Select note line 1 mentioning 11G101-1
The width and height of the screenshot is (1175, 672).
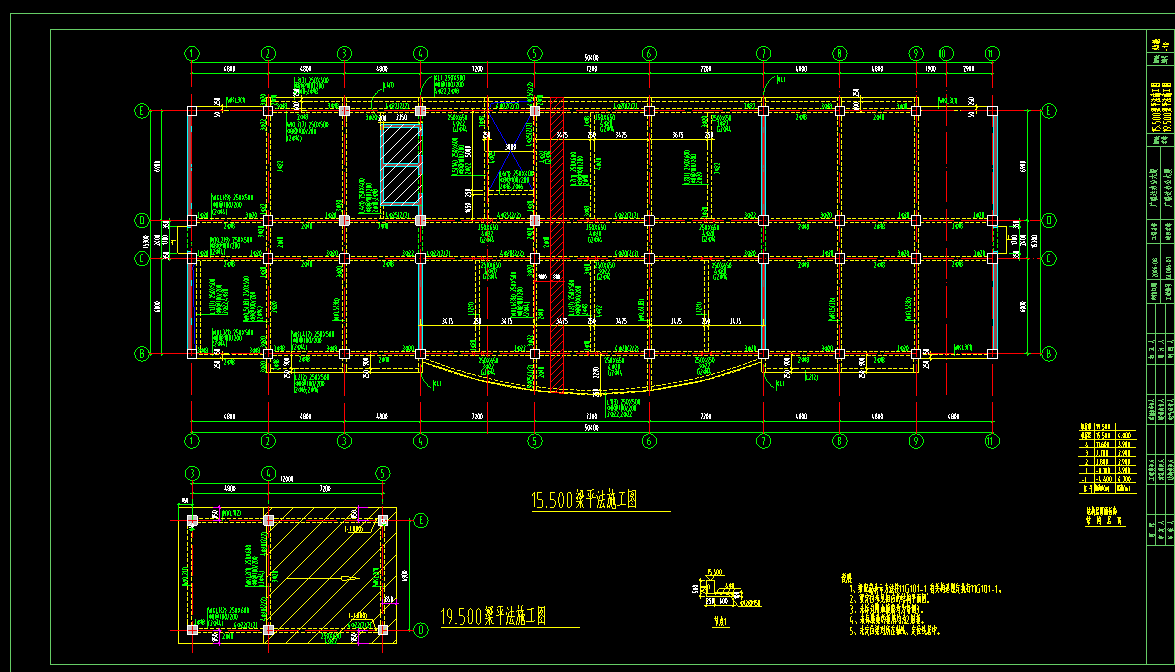(925, 590)
